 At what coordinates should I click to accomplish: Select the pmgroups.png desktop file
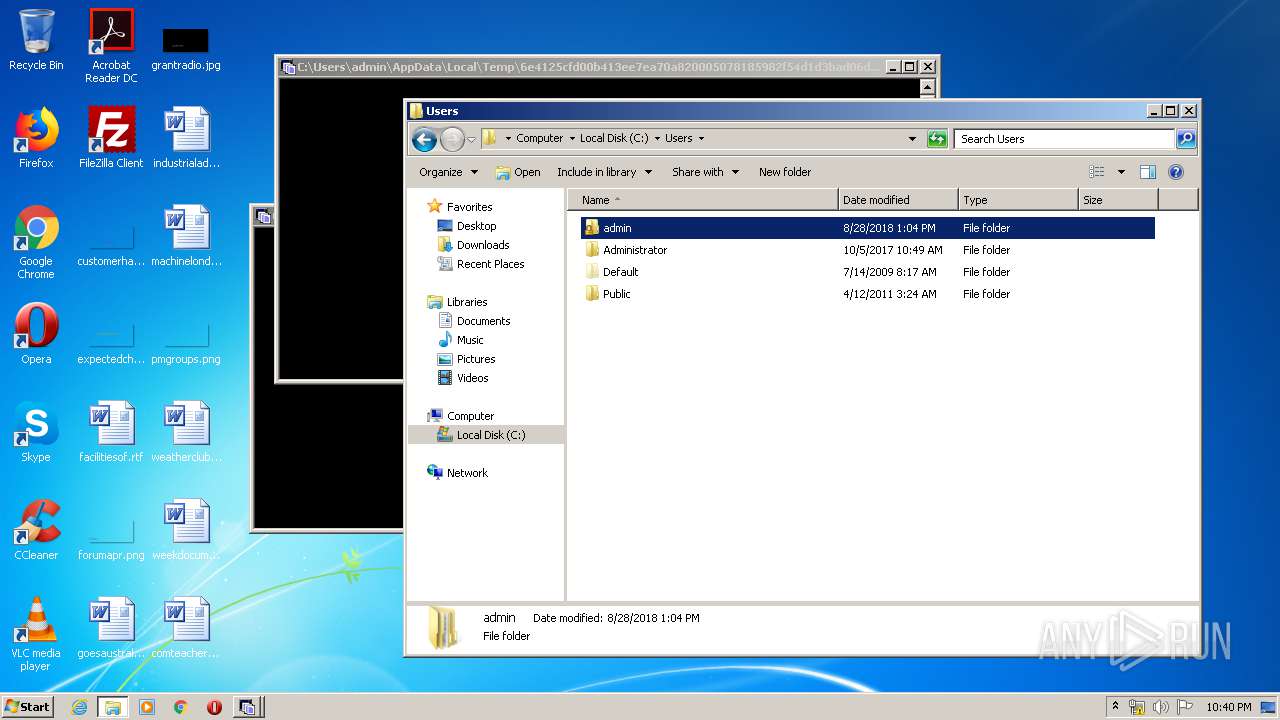coord(186,344)
